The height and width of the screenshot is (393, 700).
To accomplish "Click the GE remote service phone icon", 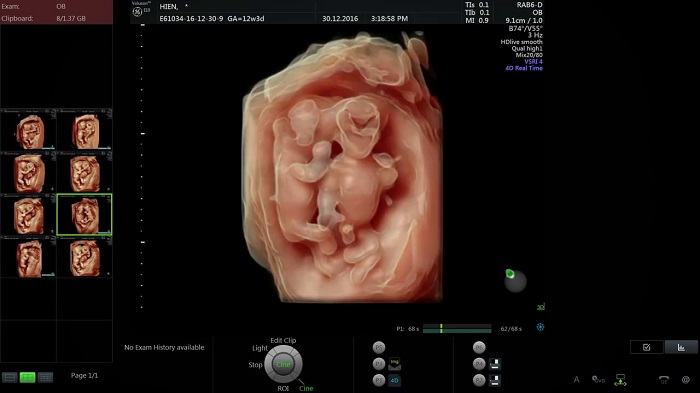I will [x=664, y=380].
